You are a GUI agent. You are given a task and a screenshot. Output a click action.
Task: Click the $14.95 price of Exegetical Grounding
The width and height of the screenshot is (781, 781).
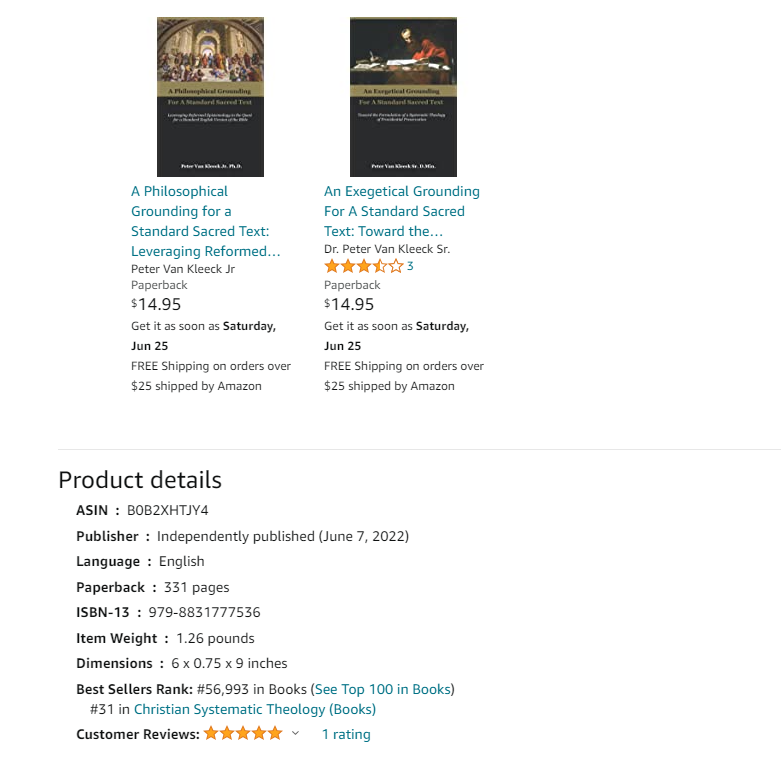(349, 305)
